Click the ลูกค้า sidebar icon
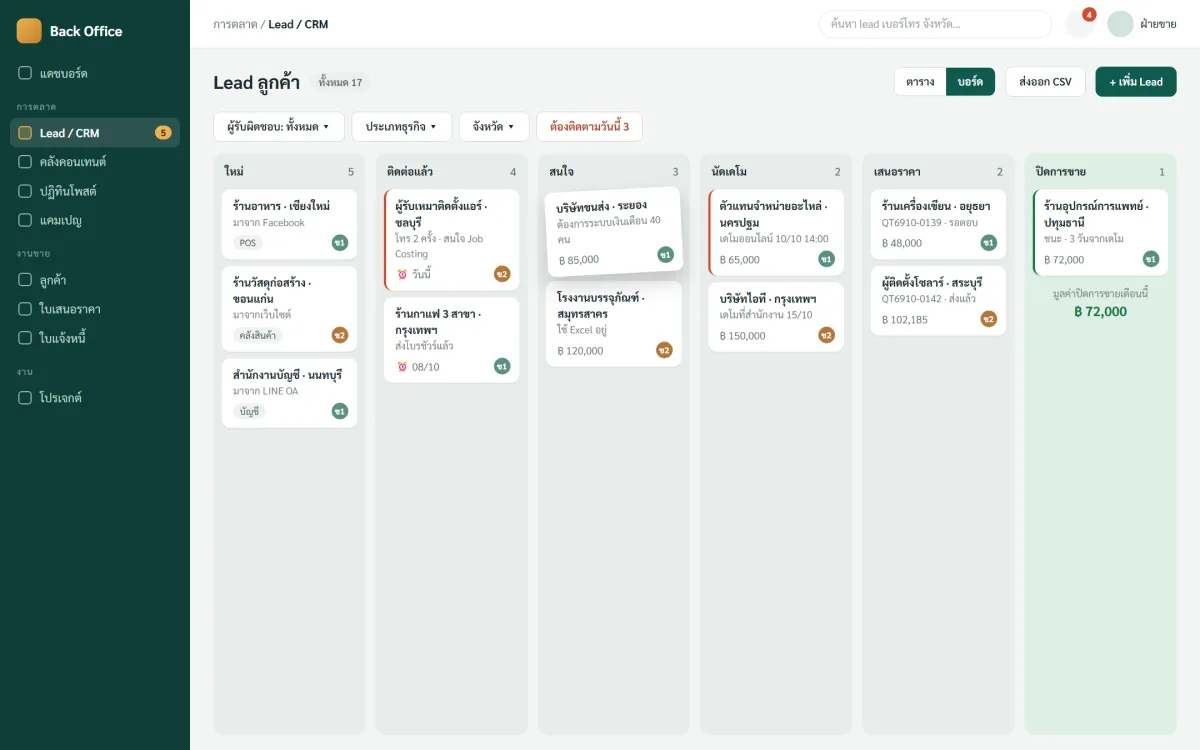Screen dimensions: 1200x750 (25, 280)
